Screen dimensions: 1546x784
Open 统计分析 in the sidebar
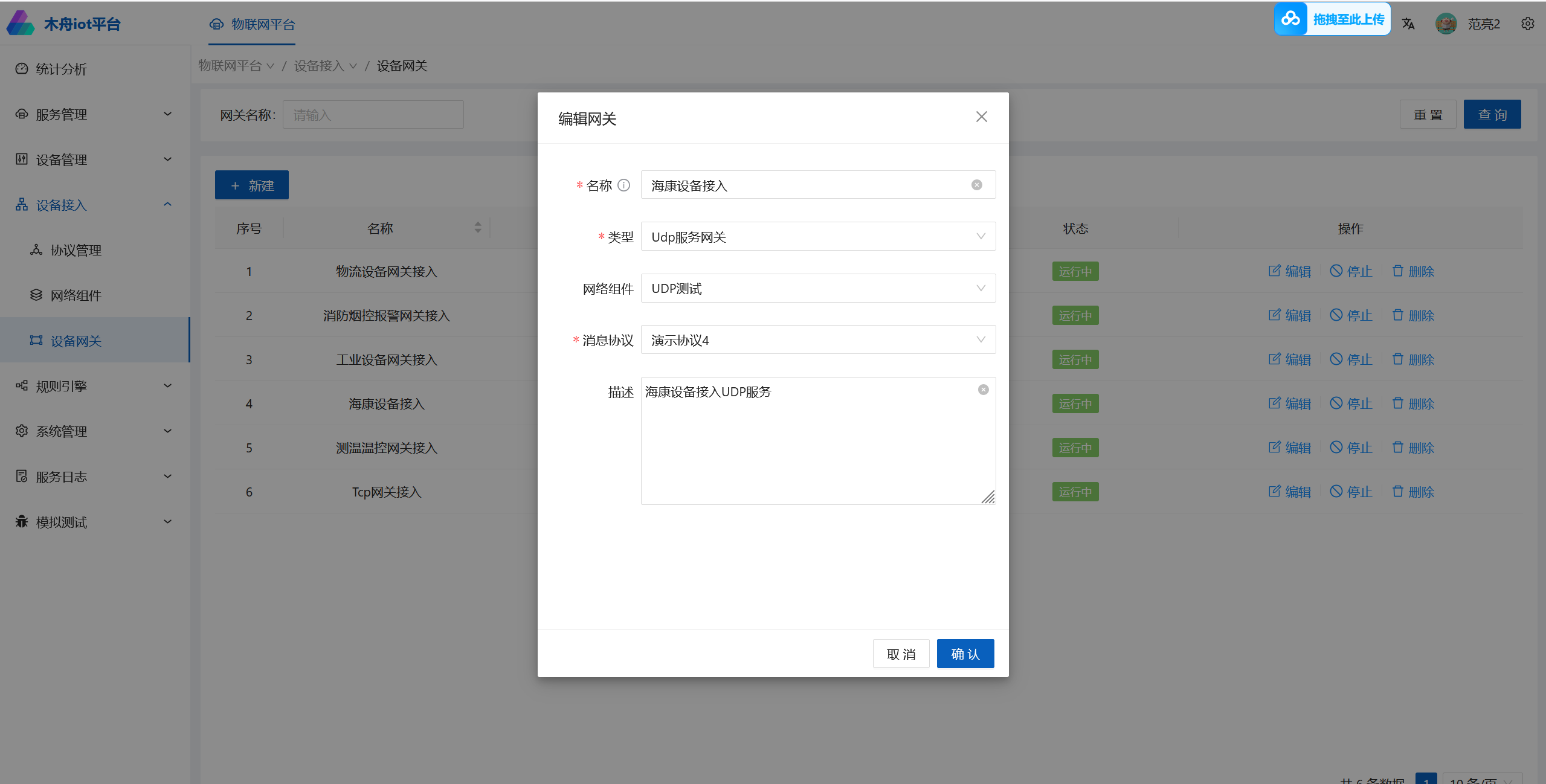point(60,69)
